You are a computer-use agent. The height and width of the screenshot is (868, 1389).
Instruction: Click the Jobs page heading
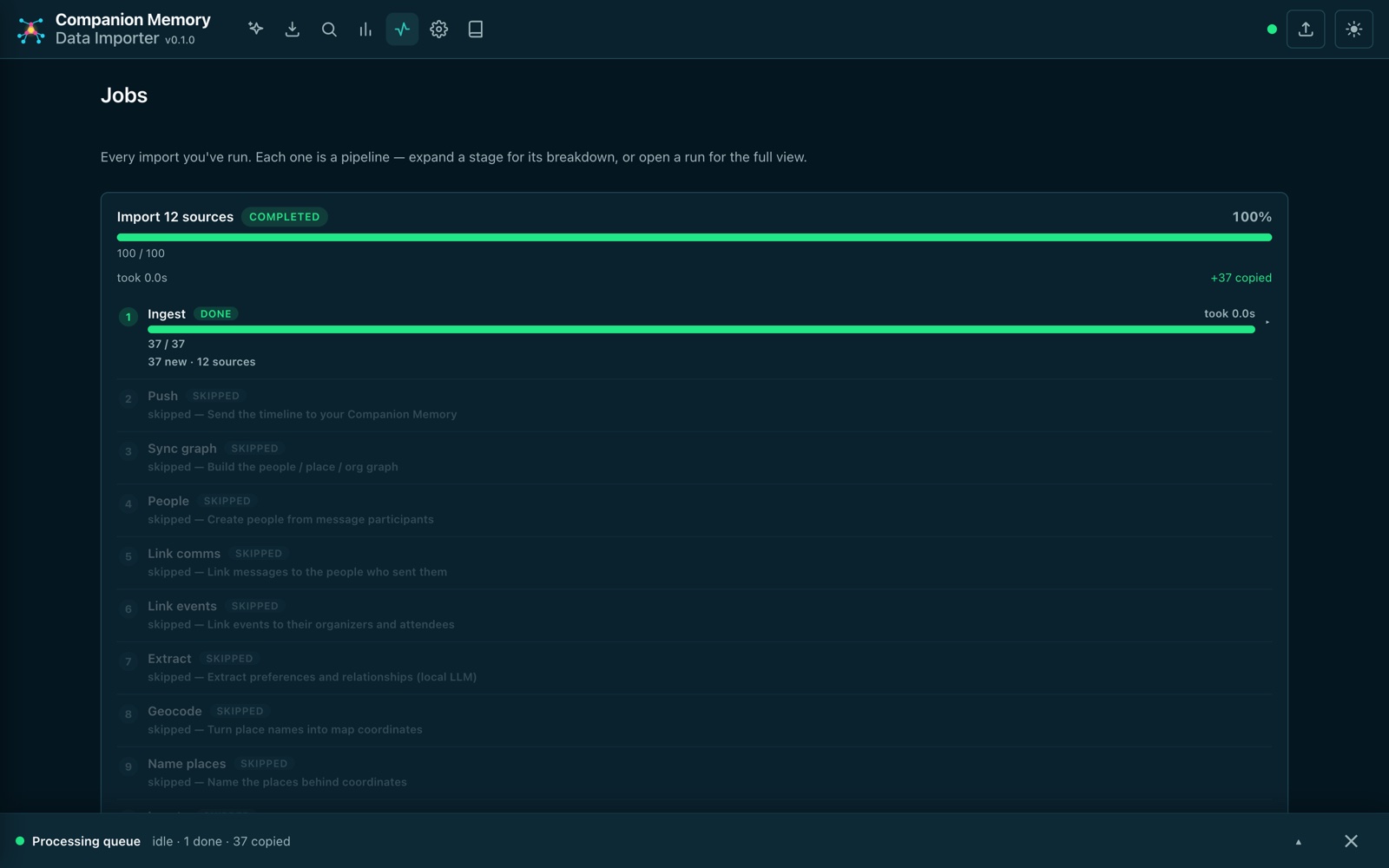(x=124, y=95)
